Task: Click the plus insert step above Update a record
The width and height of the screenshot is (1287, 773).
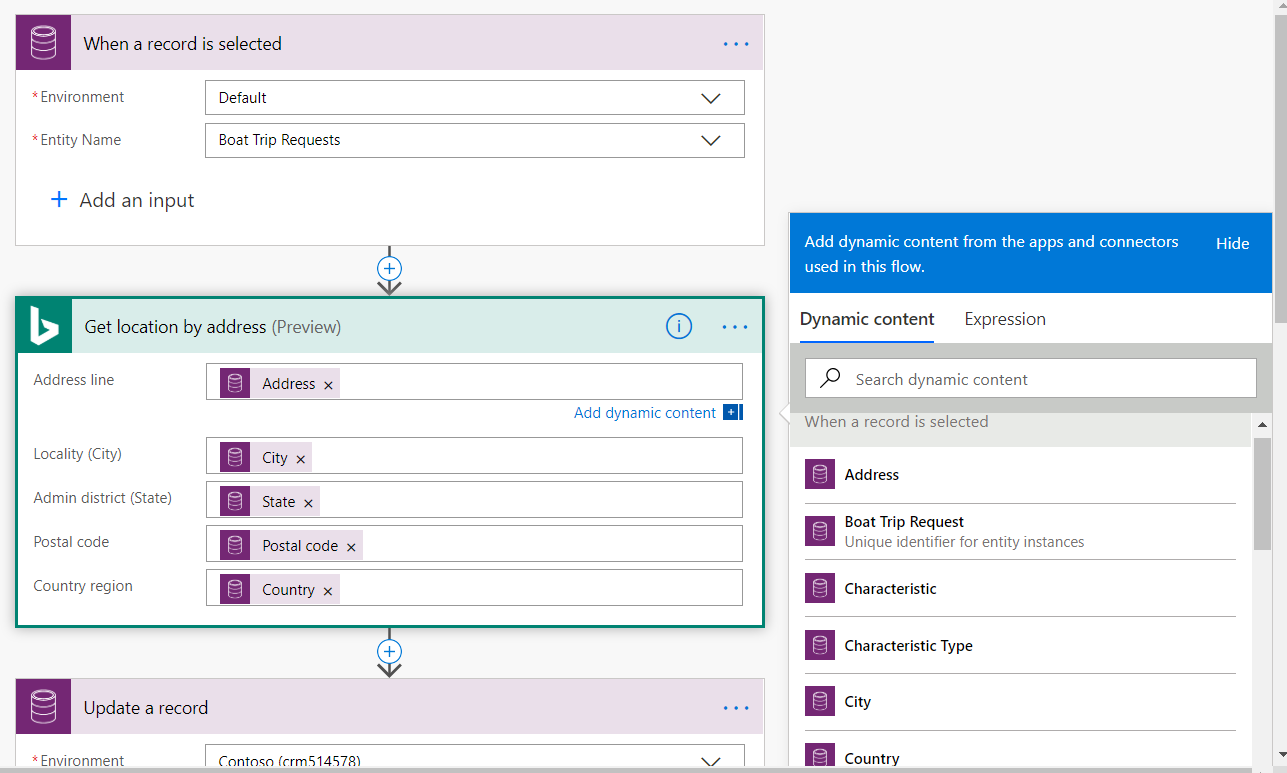Action: [x=389, y=651]
